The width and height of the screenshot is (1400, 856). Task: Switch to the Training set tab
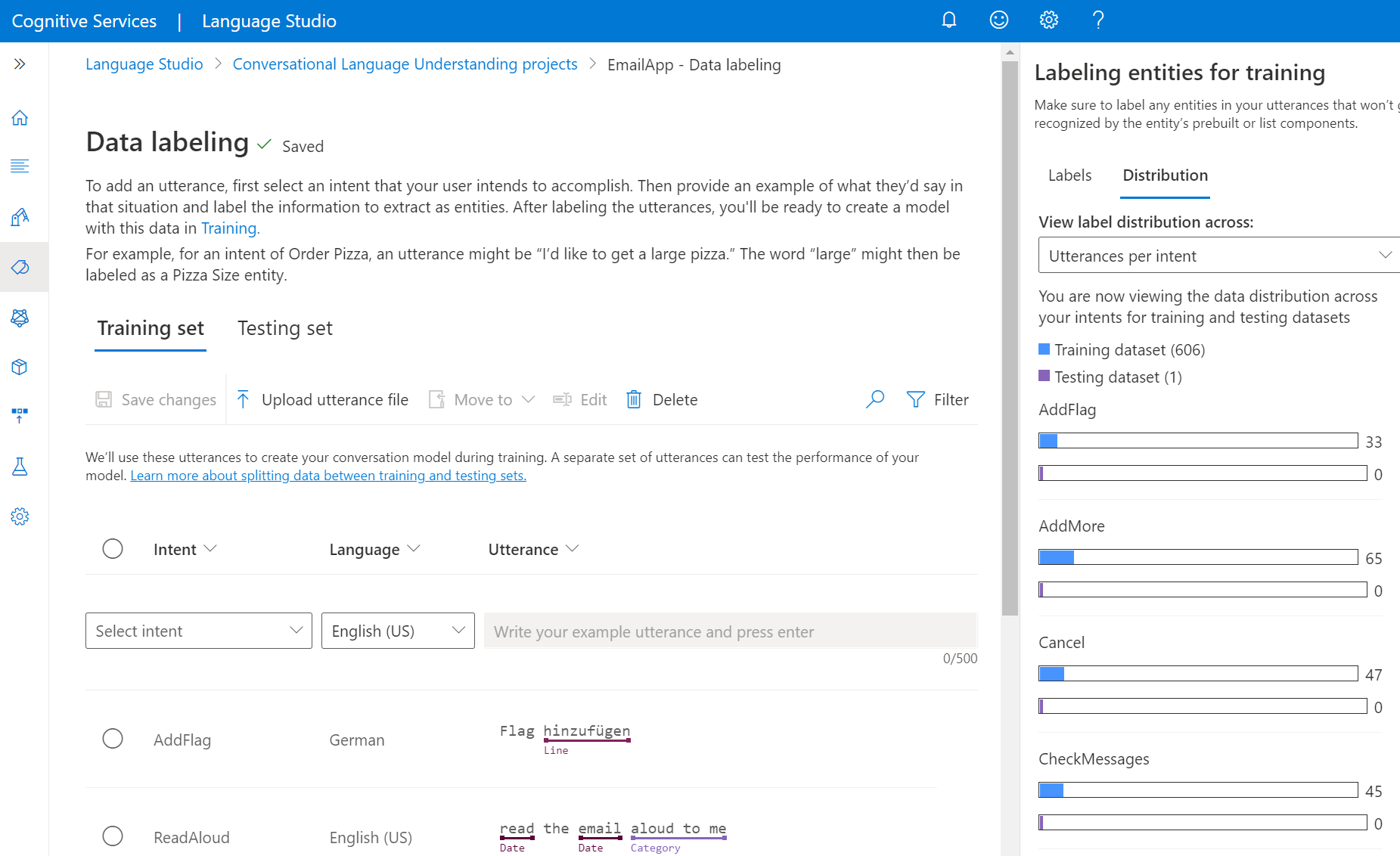(151, 328)
